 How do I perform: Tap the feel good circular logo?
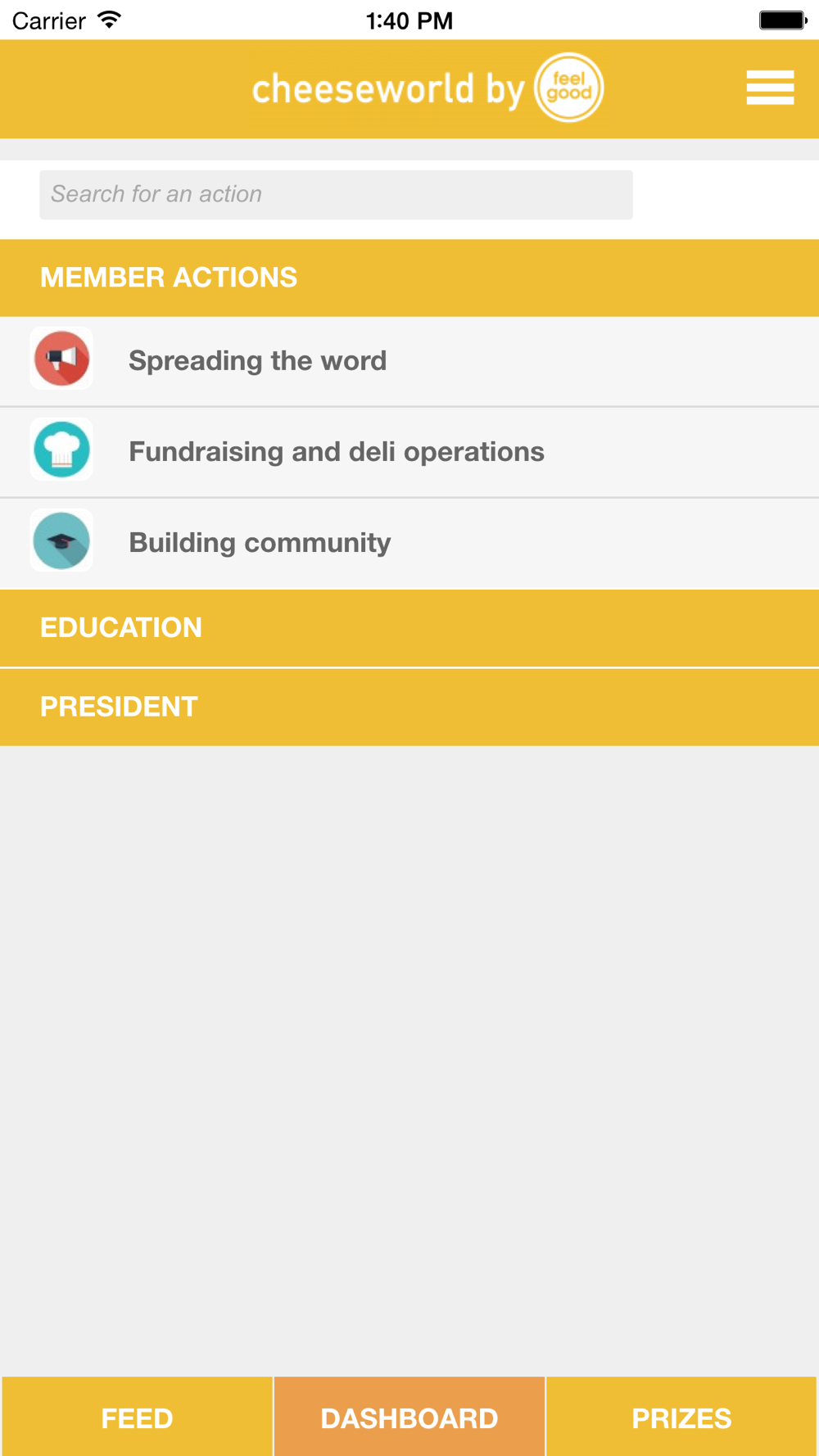pos(569,88)
